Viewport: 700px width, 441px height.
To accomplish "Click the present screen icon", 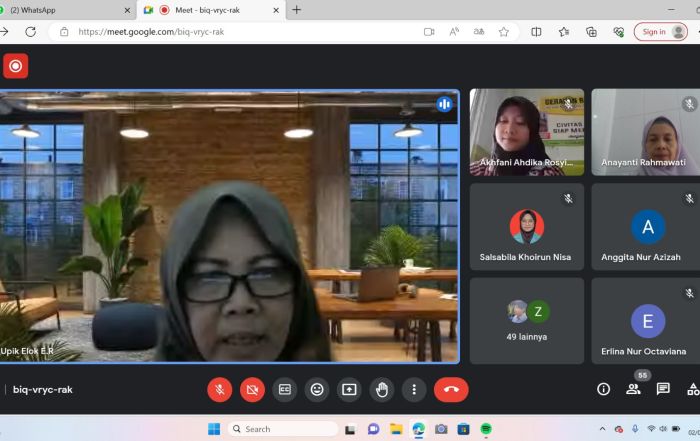I will pyautogui.click(x=349, y=390).
